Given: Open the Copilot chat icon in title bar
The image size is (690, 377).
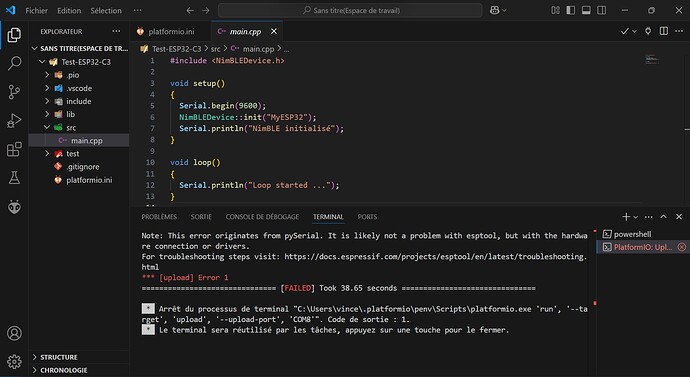Looking at the screenshot, I should click(x=495, y=10).
